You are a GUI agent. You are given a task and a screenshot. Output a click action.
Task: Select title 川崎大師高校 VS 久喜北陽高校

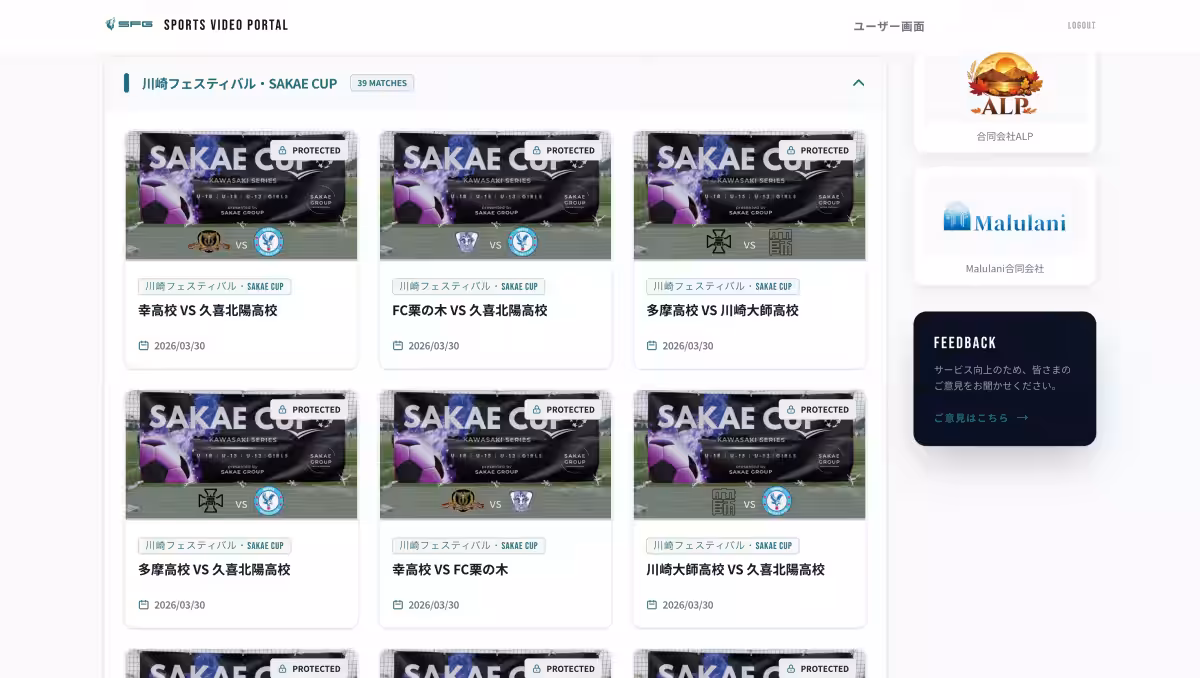[x=735, y=569]
